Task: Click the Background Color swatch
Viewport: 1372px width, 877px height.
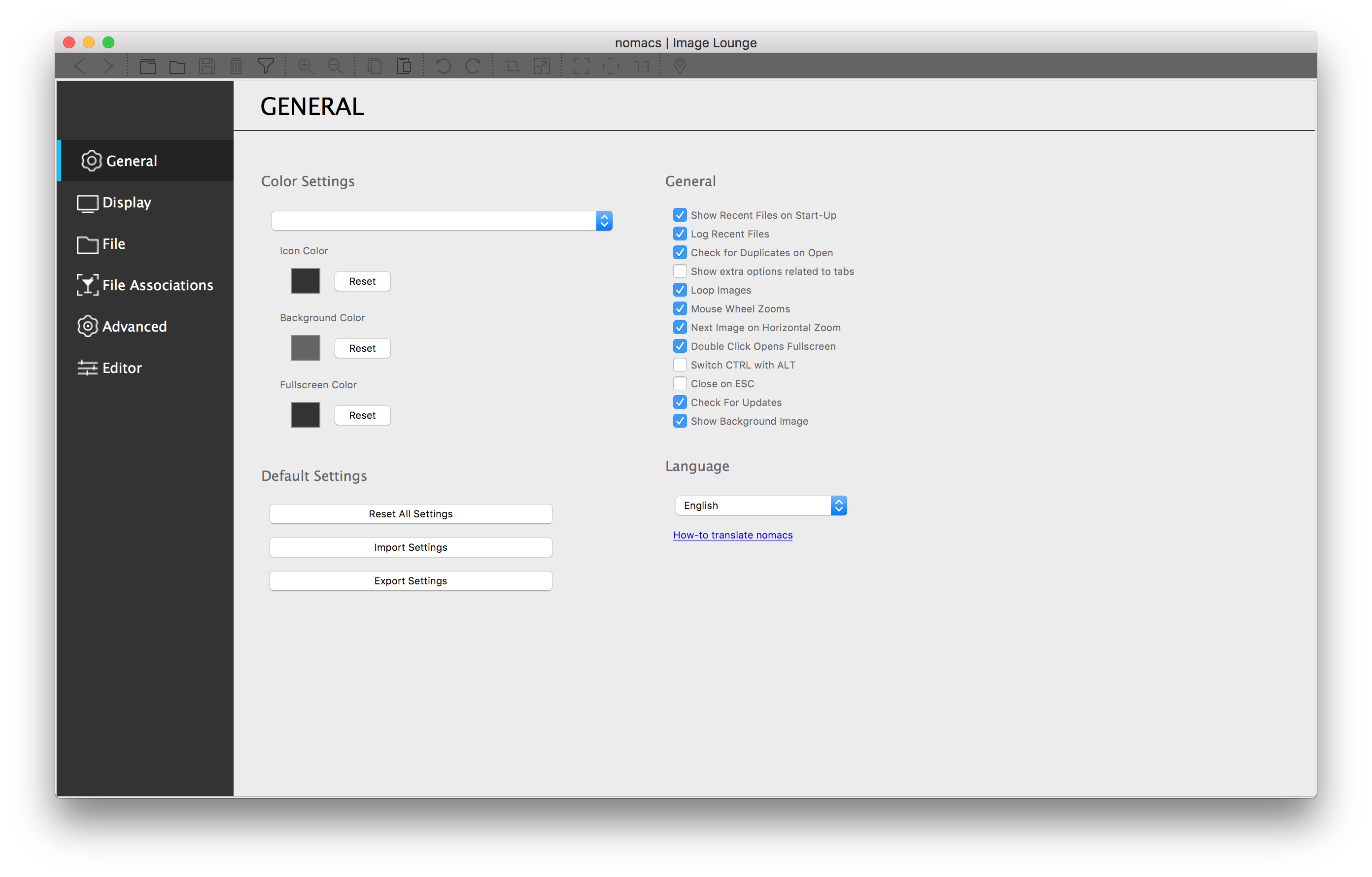Action: point(306,347)
